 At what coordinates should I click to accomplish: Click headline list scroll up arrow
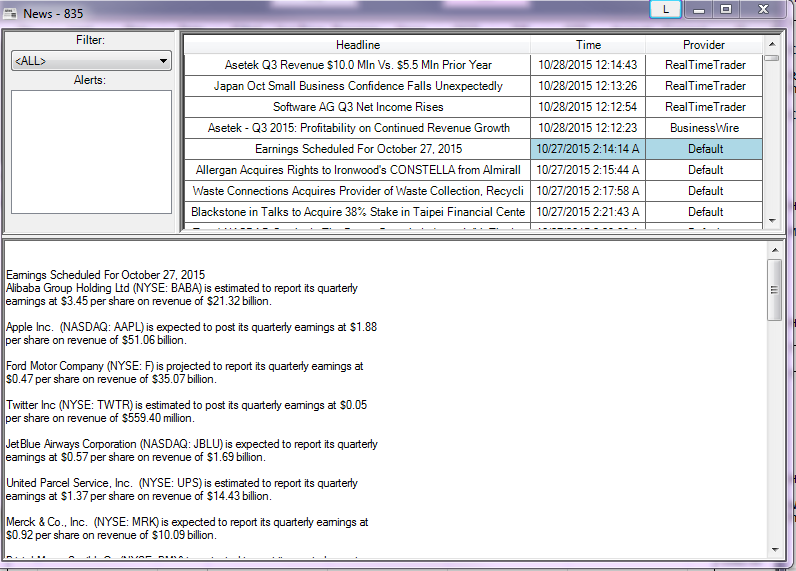click(x=772, y=44)
